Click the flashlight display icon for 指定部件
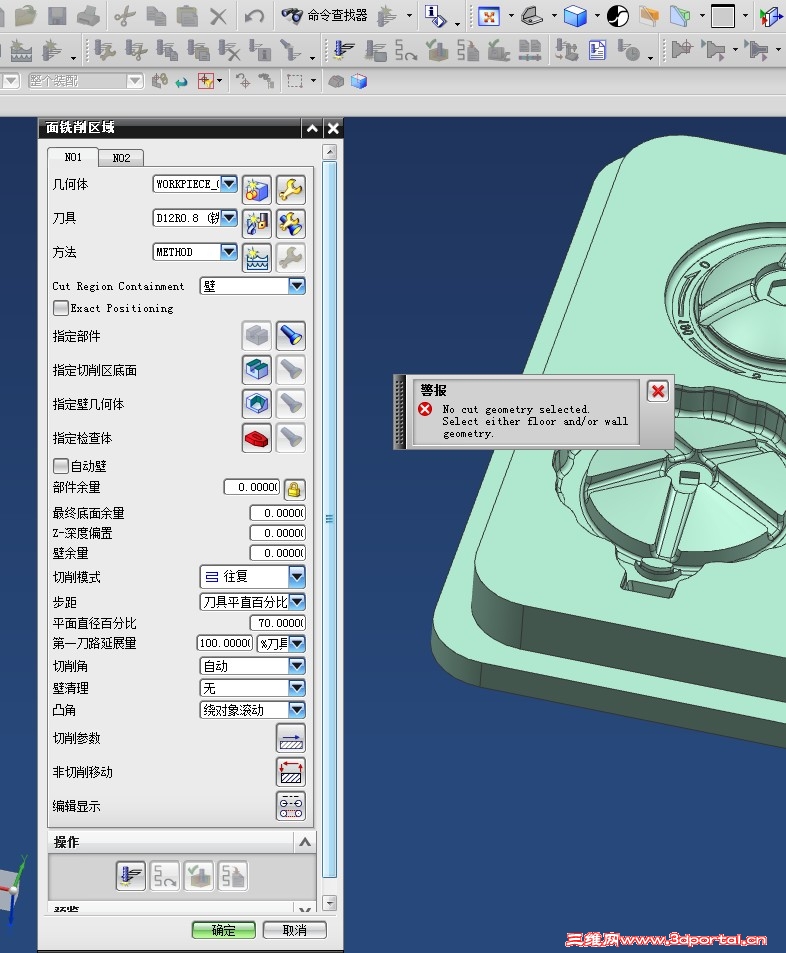 (x=291, y=335)
